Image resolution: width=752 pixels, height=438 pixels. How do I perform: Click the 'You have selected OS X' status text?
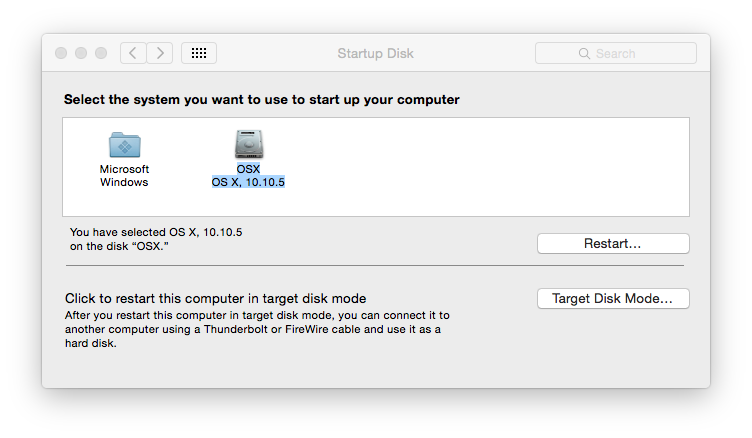click(x=156, y=239)
